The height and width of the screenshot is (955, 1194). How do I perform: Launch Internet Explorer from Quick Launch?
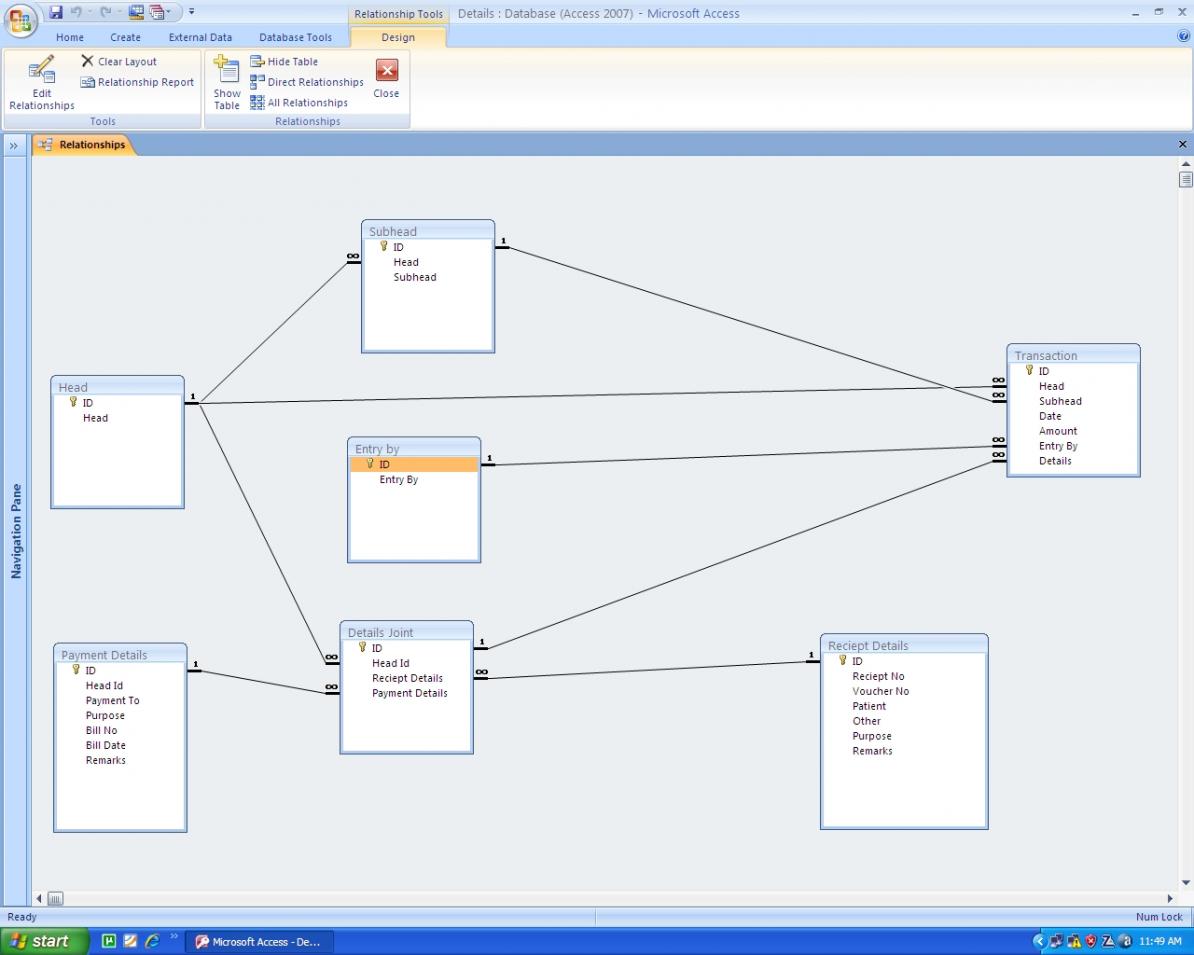pos(152,941)
